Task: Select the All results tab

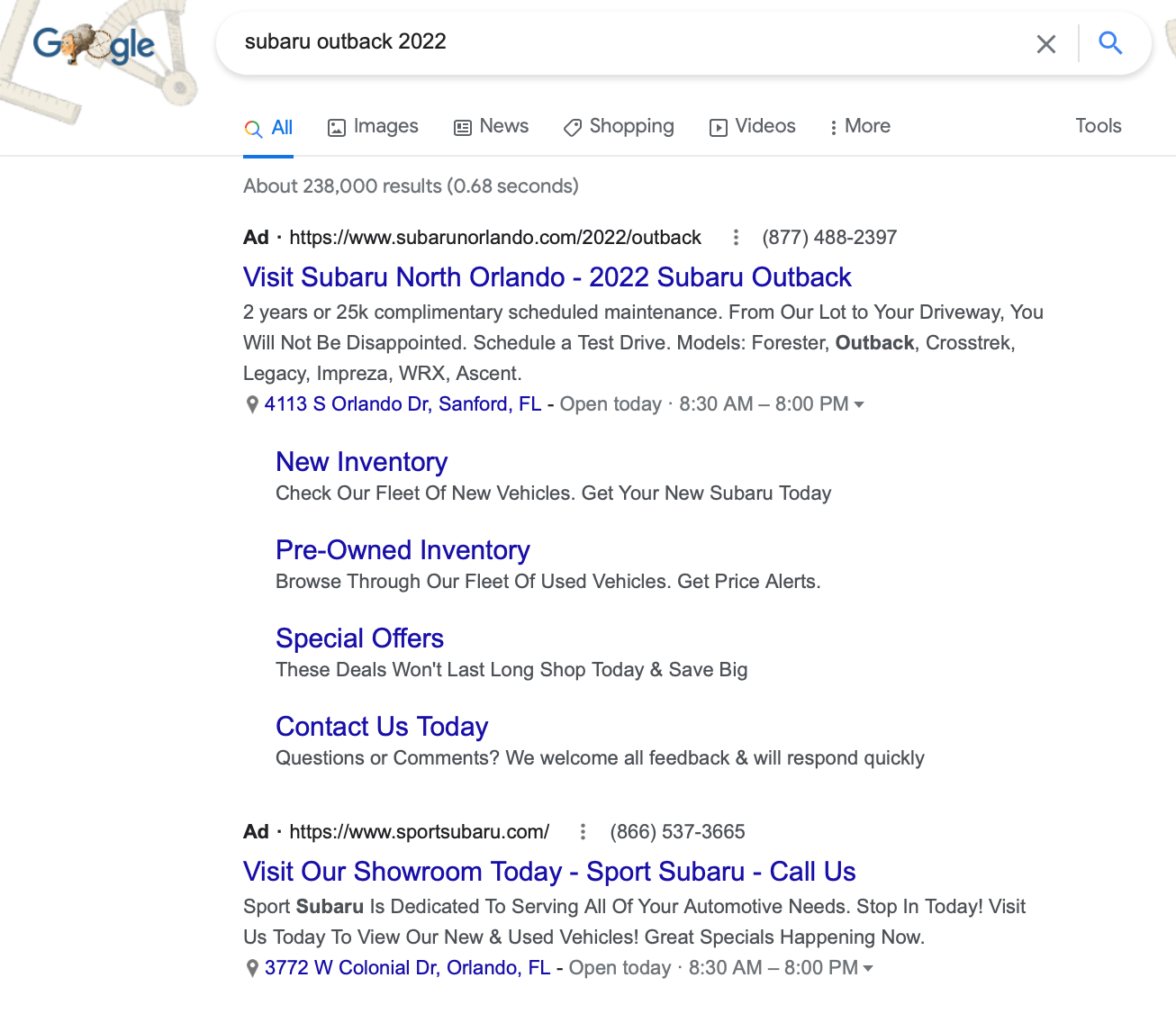Action: pos(268,128)
